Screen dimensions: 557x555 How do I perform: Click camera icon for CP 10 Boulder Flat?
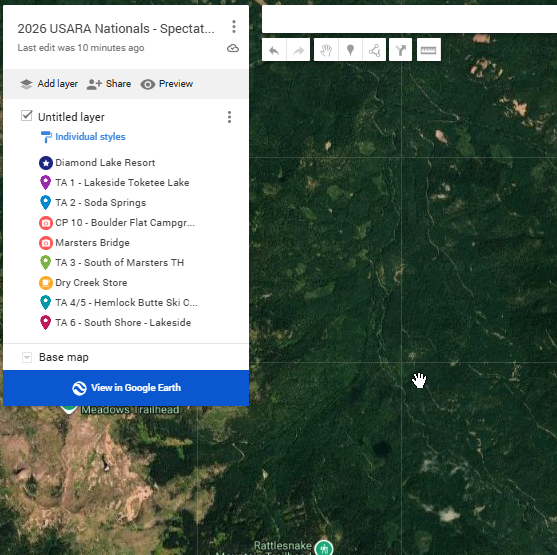[x=45, y=223]
